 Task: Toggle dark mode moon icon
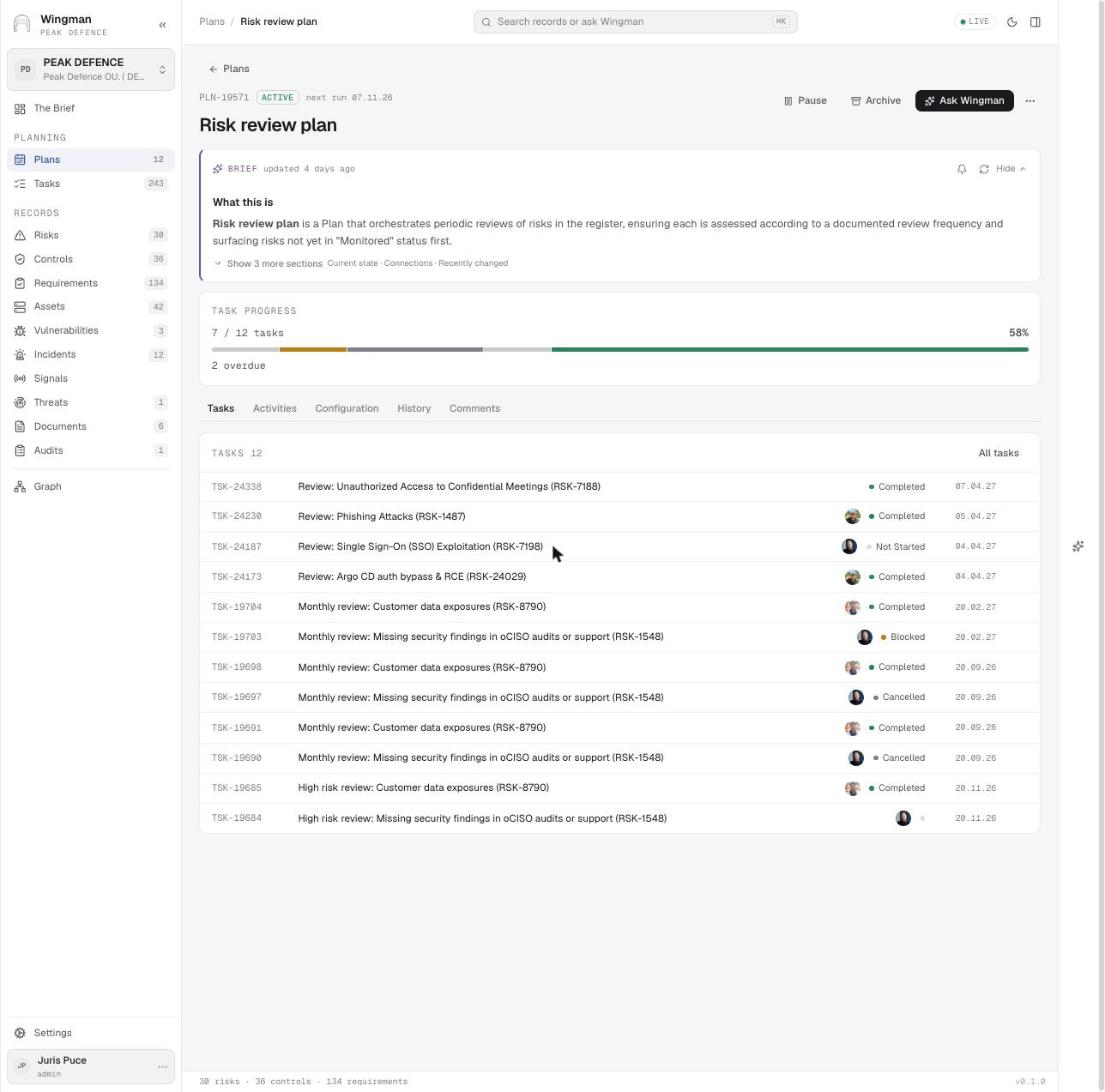click(1012, 22)
